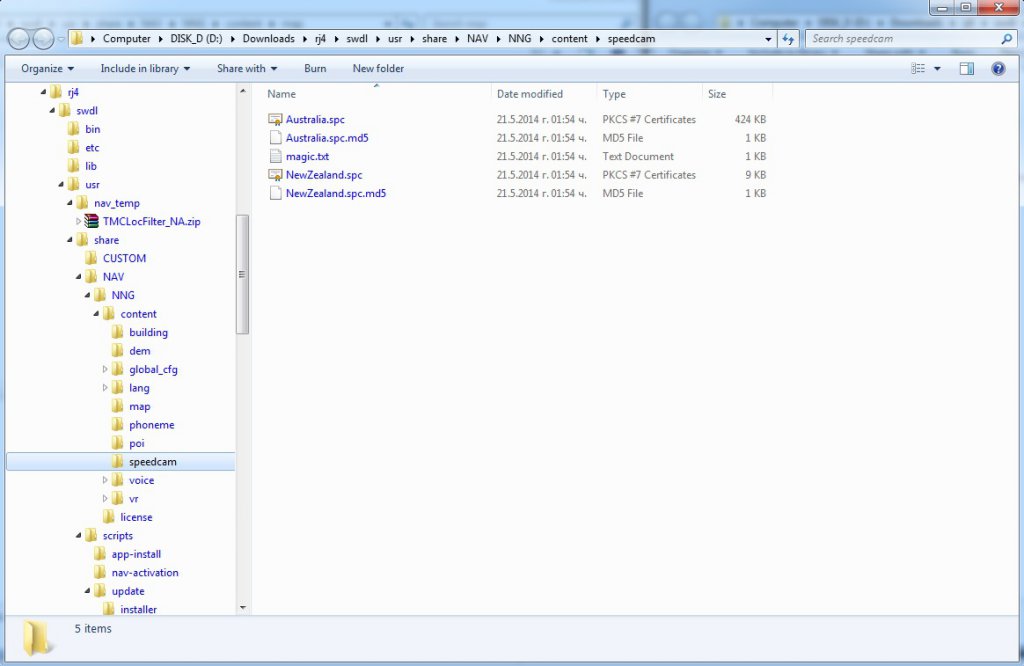1024x666 pixels.
Task: Click the Refresh button beside address bar
Action: [788, 39]
